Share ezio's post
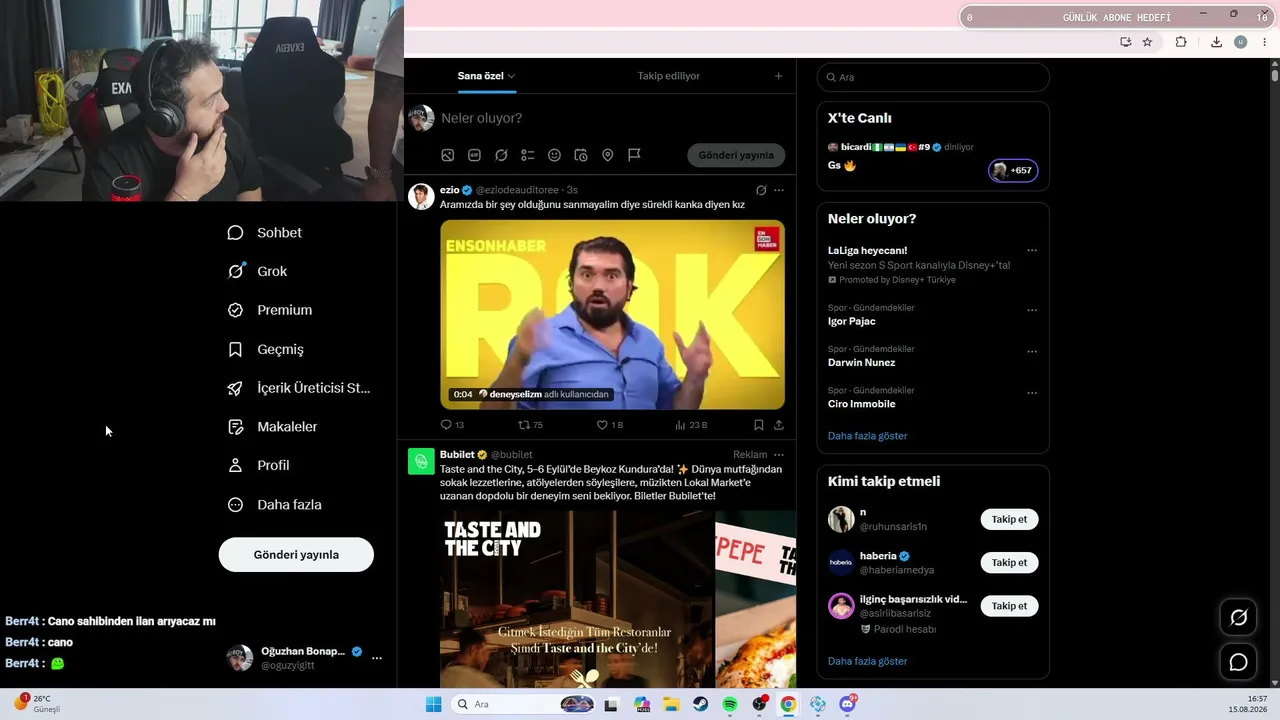 point(779,425)
